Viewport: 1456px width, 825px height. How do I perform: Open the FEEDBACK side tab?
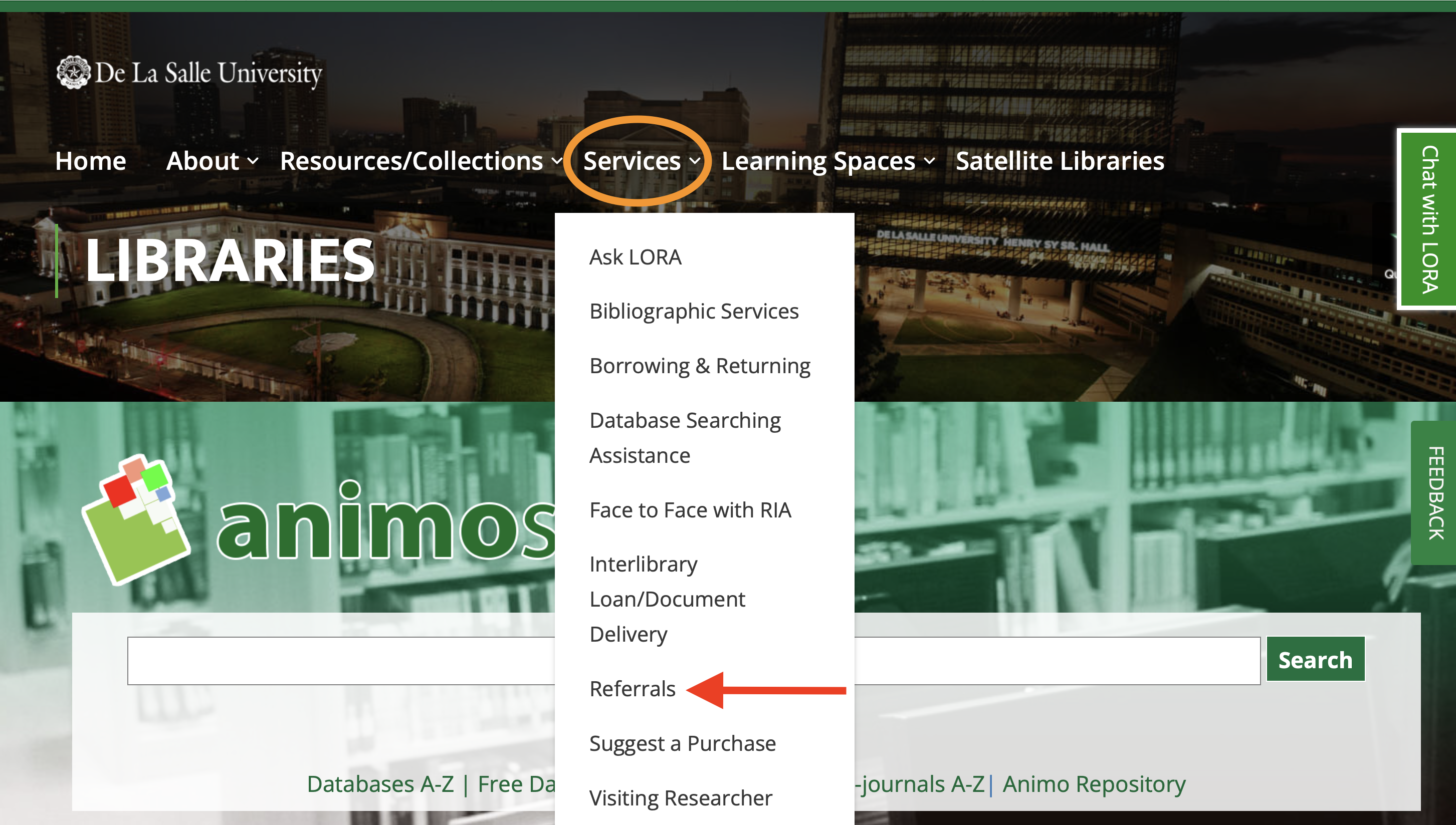coord(1434,492)
